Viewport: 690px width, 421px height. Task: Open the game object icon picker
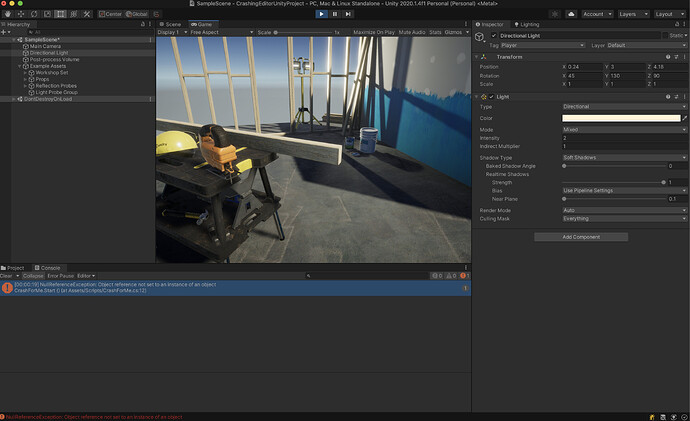point(480,37)
